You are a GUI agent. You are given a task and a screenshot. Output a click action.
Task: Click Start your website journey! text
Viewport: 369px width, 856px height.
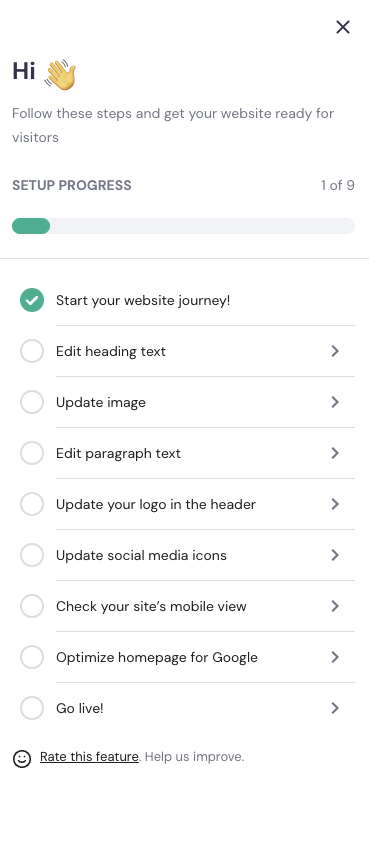point(143,301)
